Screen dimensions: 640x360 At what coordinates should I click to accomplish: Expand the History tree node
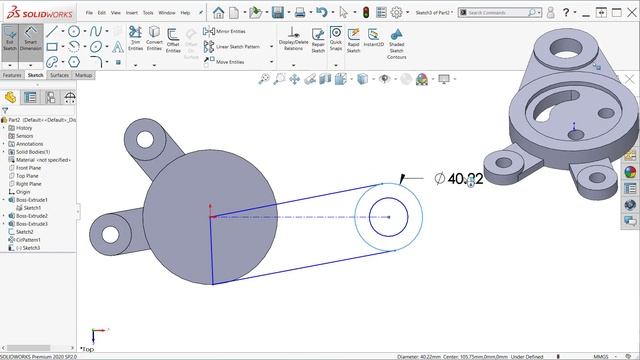(4, 128)
